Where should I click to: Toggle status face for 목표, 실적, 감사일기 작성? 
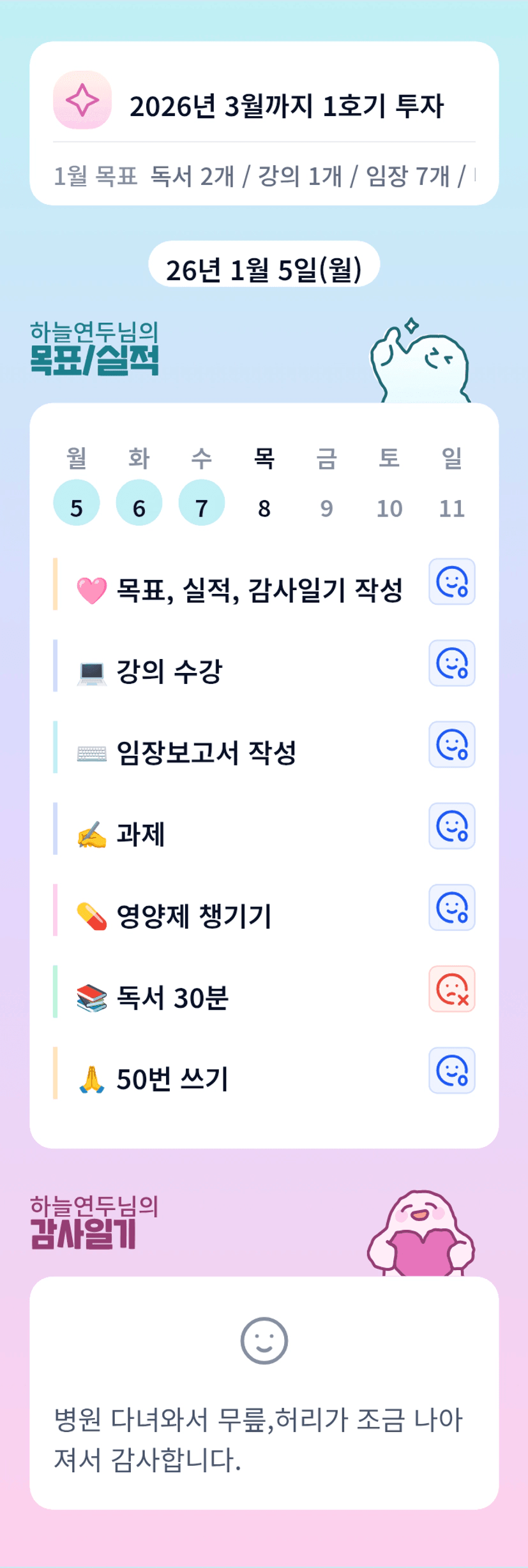452,582
